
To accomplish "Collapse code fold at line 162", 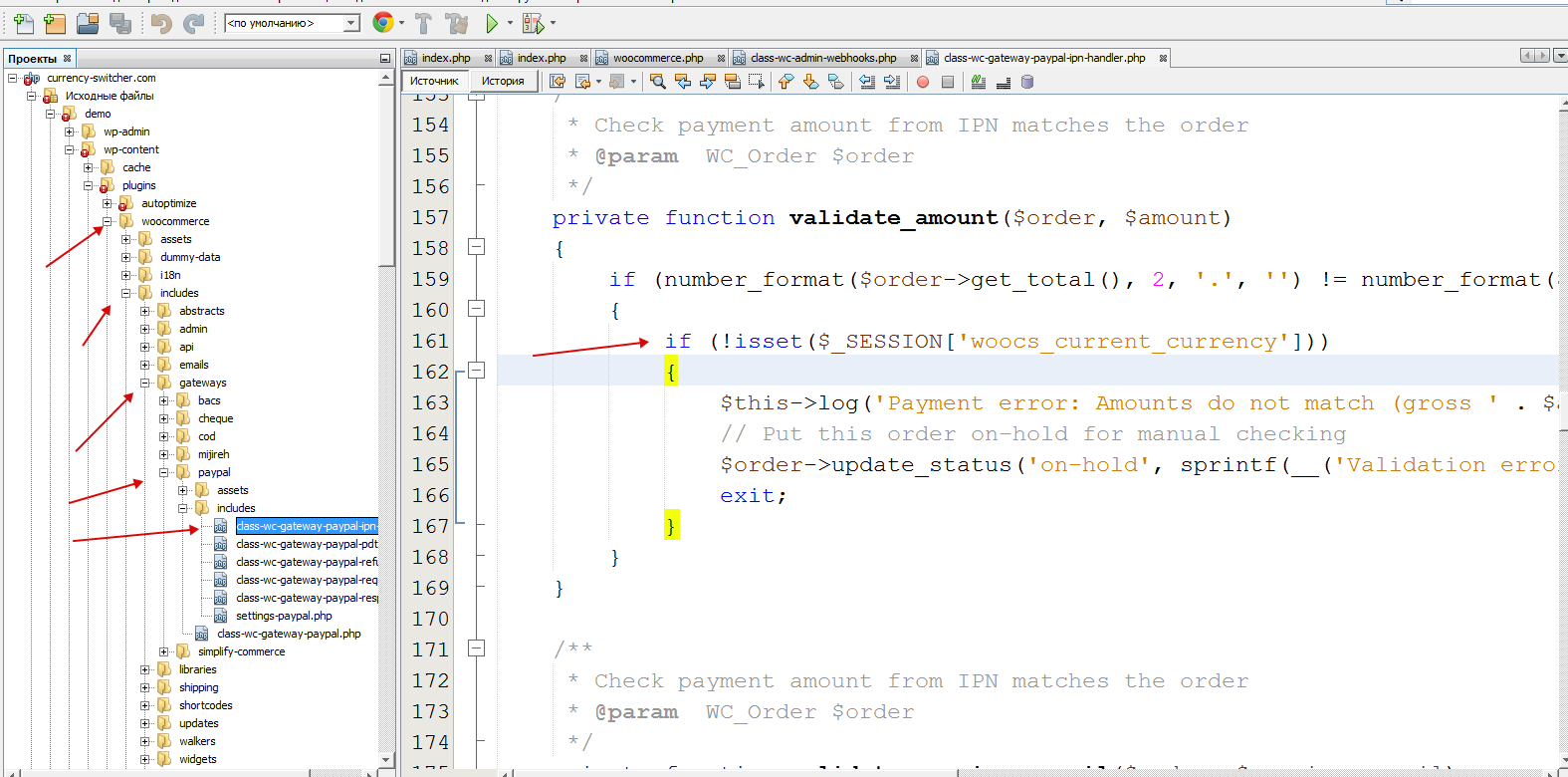I will (x=477, y=371).
